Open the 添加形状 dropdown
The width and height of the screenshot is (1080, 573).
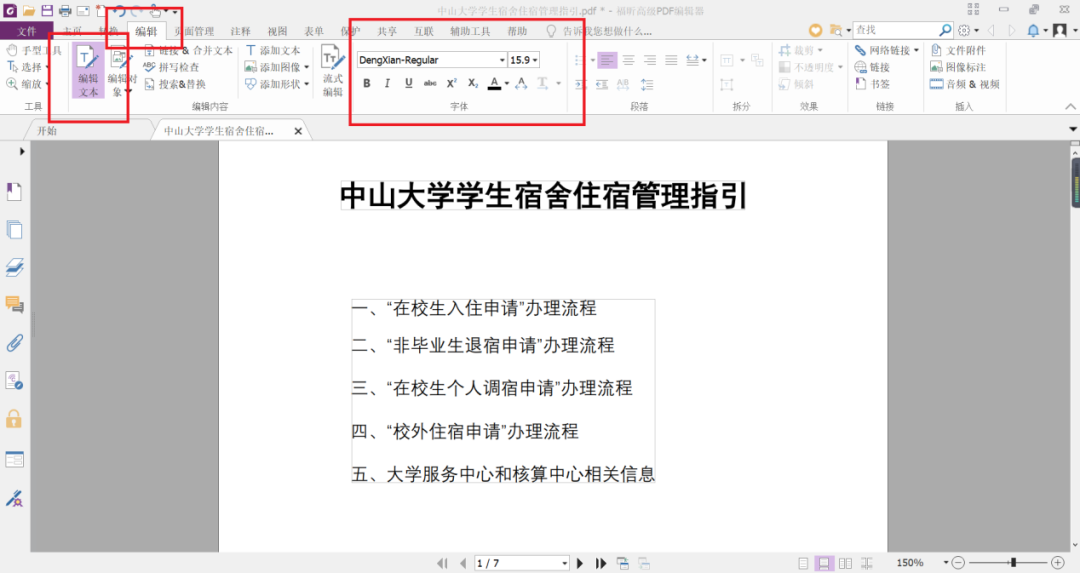click(307, 84)
